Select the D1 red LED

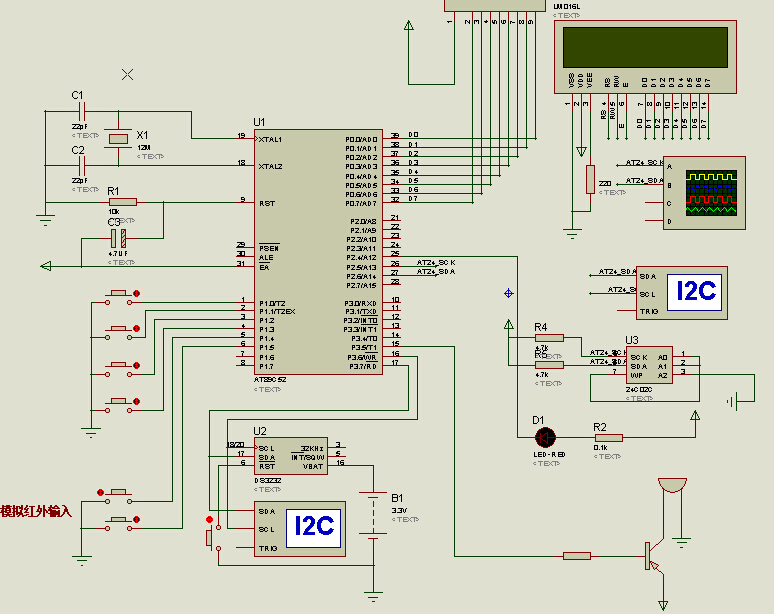click(x=545, y=437)
